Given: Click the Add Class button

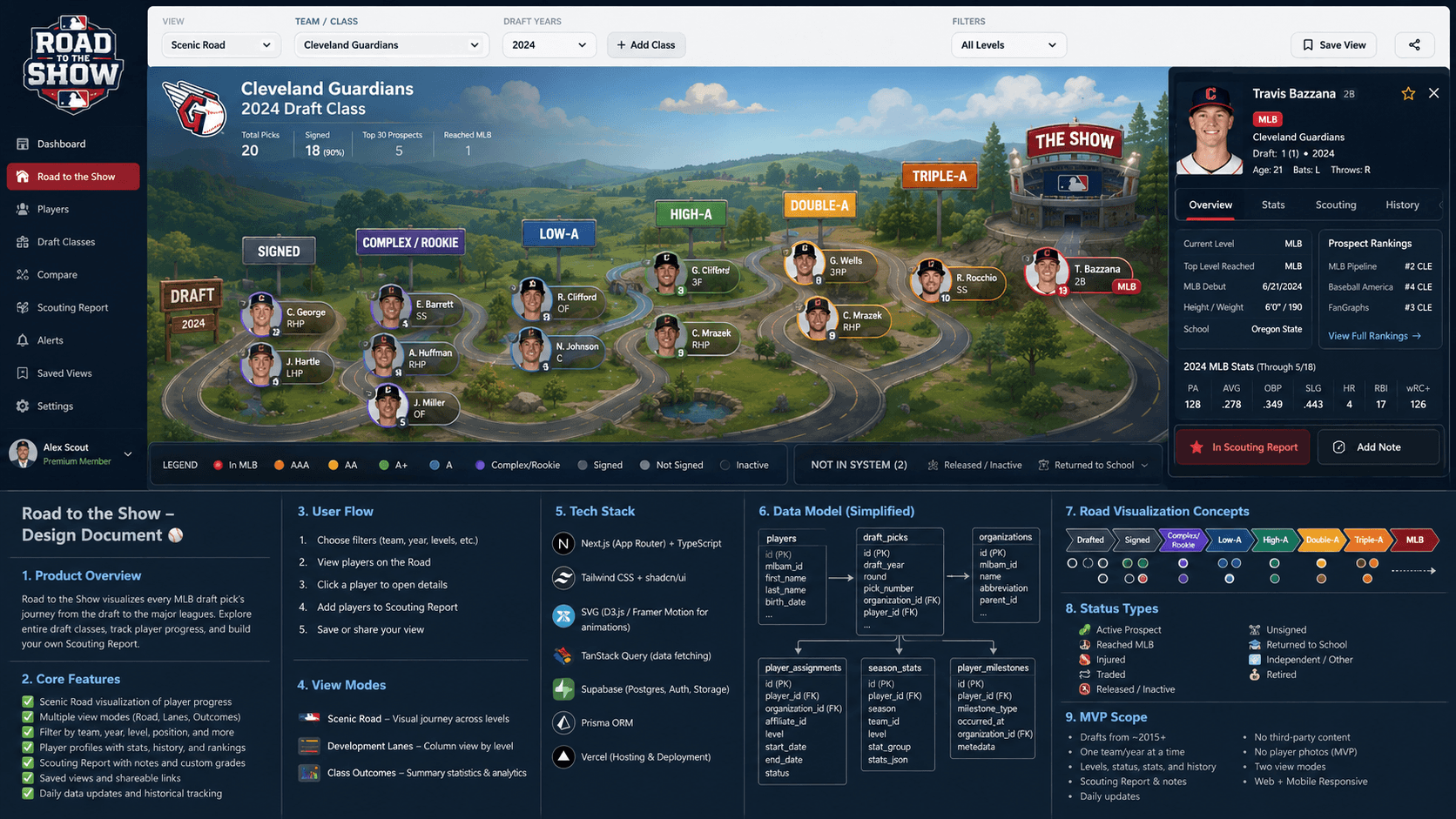Looking at the screenshot, I should pyautogui.click(x=646, y=44).
